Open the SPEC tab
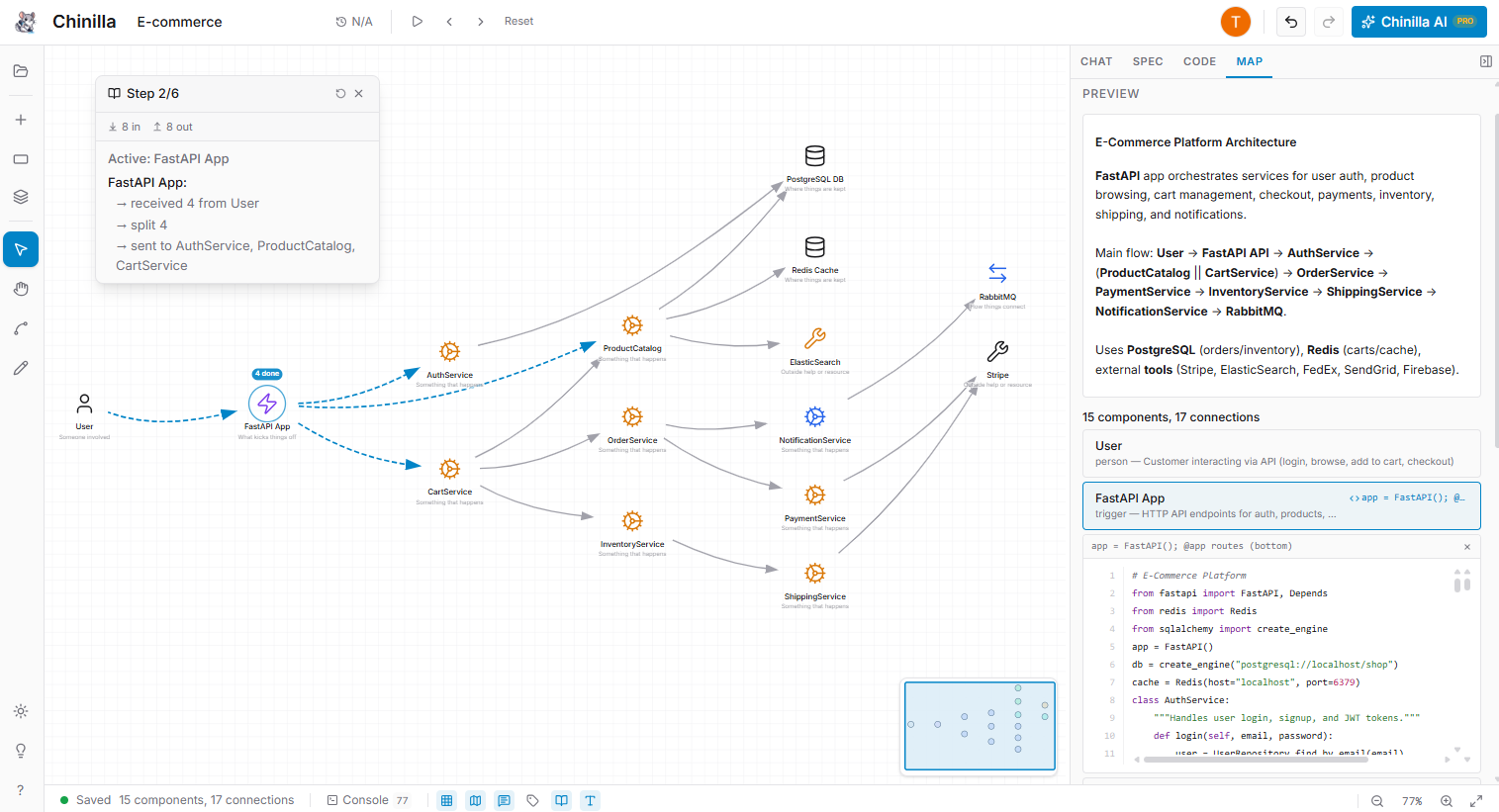The width and height of the screenshot is (1499, 812). tap(1148, 61)
